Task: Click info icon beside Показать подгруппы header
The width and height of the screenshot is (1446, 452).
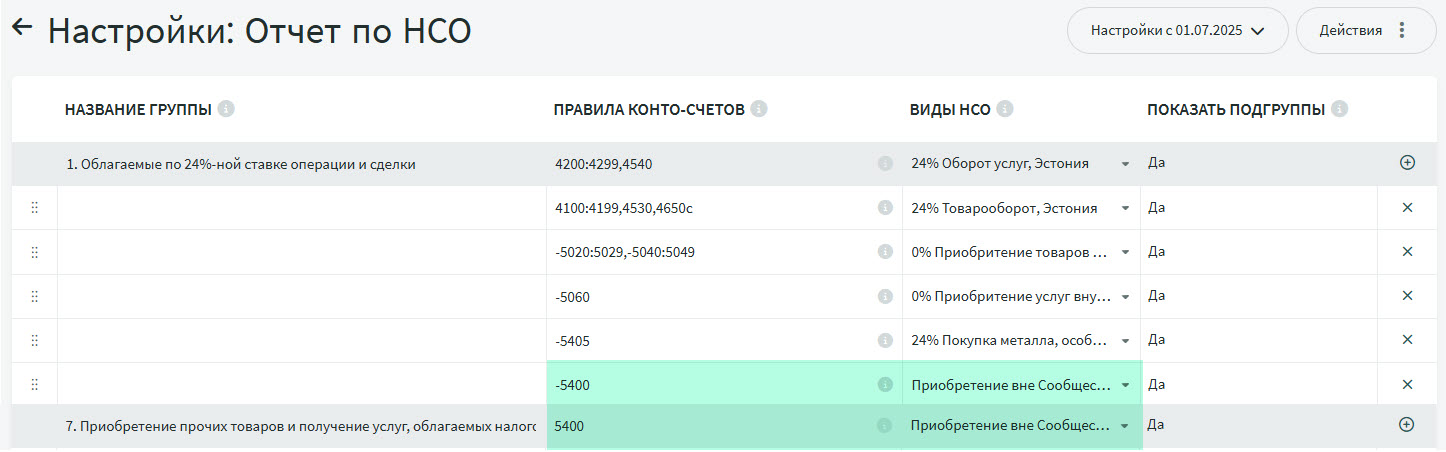Action: coord(1339,109)
